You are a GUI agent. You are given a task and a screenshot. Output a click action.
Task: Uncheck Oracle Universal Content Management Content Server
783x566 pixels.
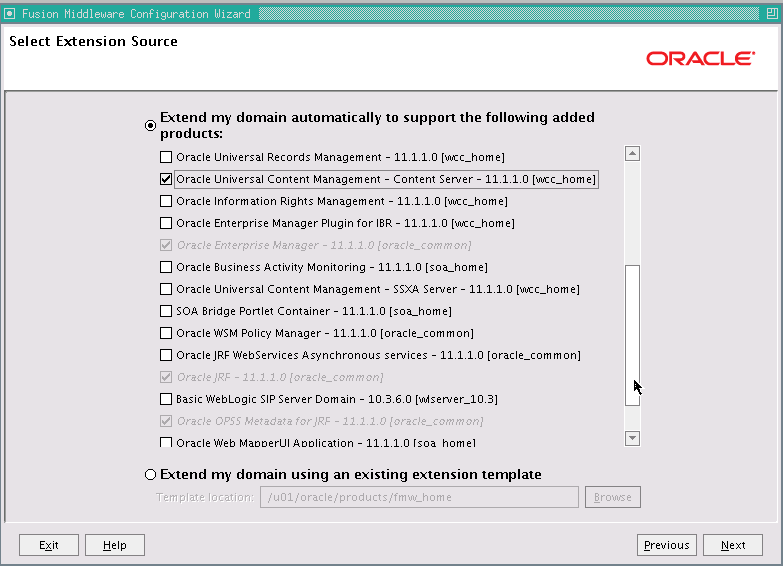pyautogui.click(x=166, y=179)
